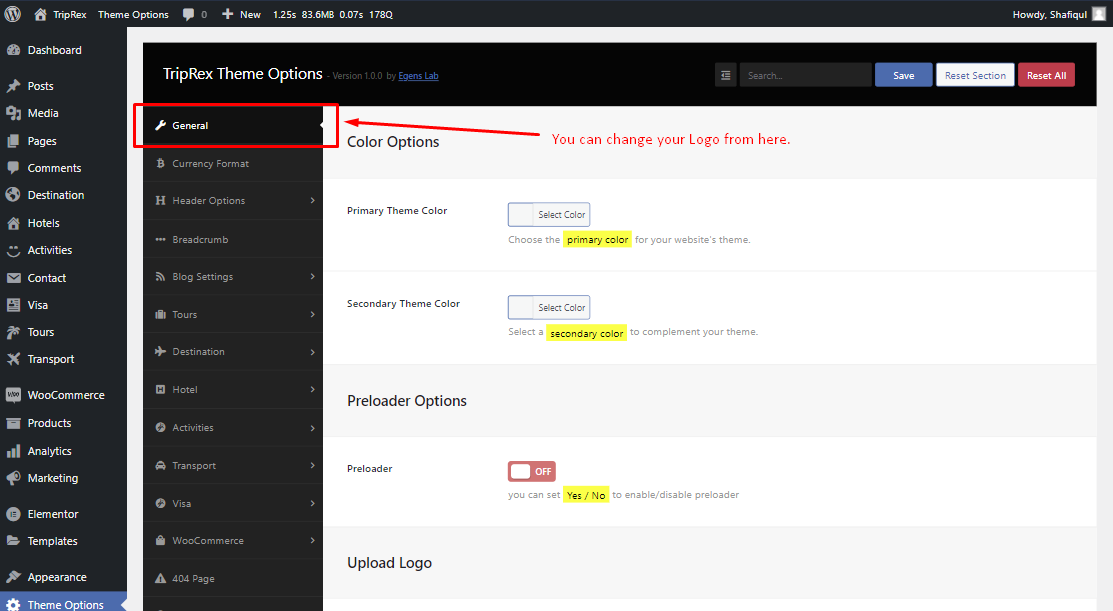The height and width of the screenshot is (611, 1113).
Task: Click the Reset Section button
Action: [975, 75]
